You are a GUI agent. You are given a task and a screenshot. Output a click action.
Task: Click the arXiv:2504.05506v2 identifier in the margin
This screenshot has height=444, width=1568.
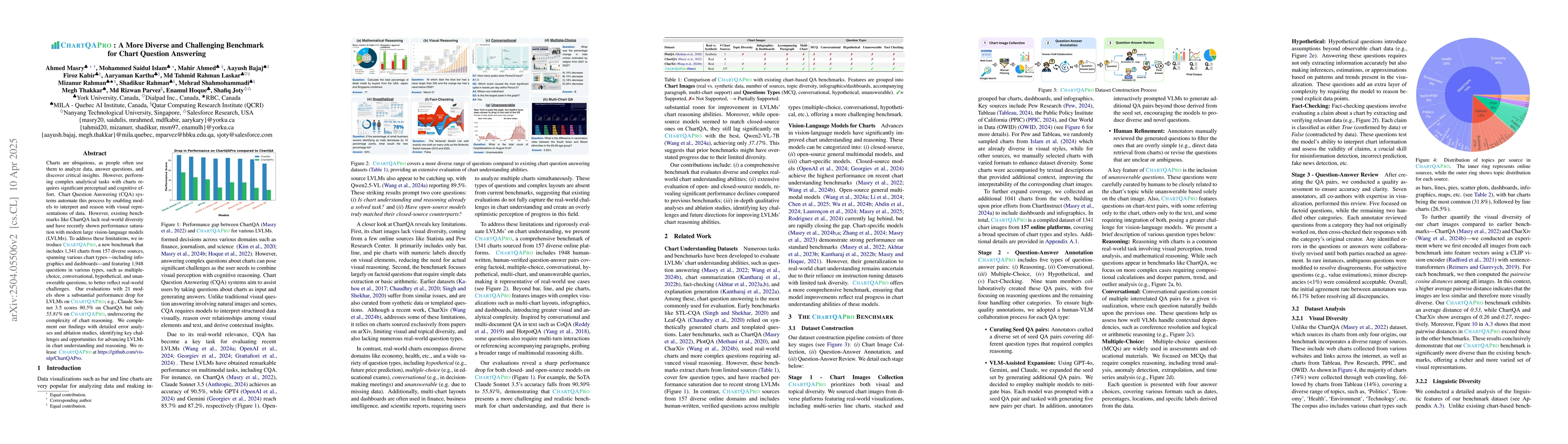pos(13,230)
